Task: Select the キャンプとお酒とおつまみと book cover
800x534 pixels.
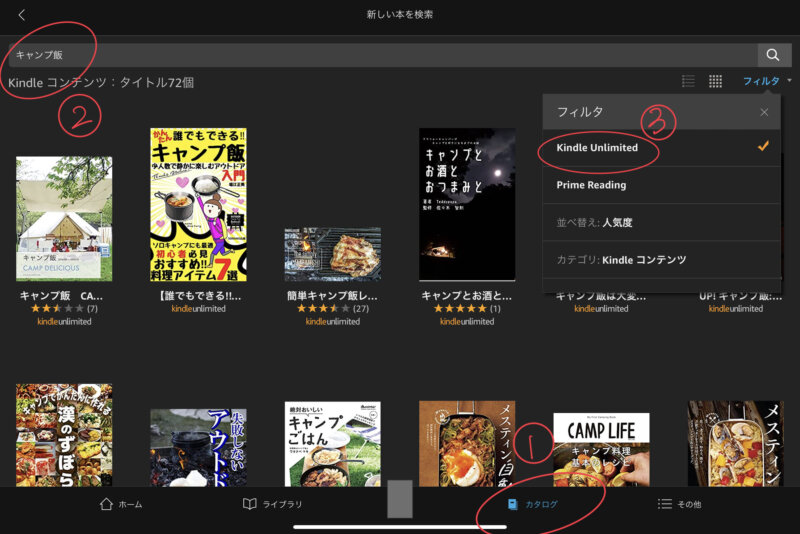Action: coord(467,204)
